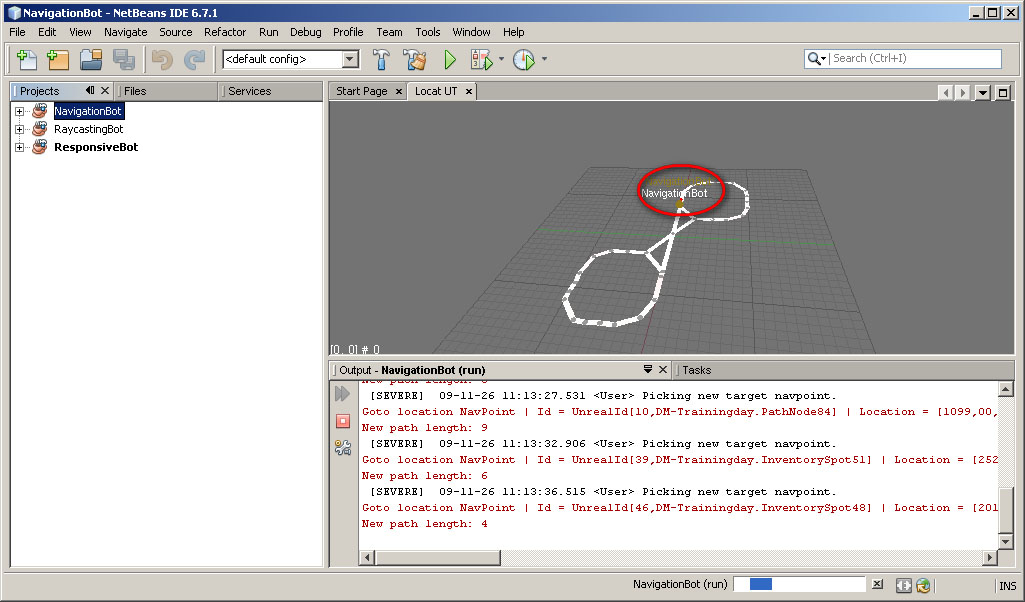The height and width of the screenshot is (602, 1025).
Task: Click the New Project toolbar icon
Action: click(x=58, y=59)
